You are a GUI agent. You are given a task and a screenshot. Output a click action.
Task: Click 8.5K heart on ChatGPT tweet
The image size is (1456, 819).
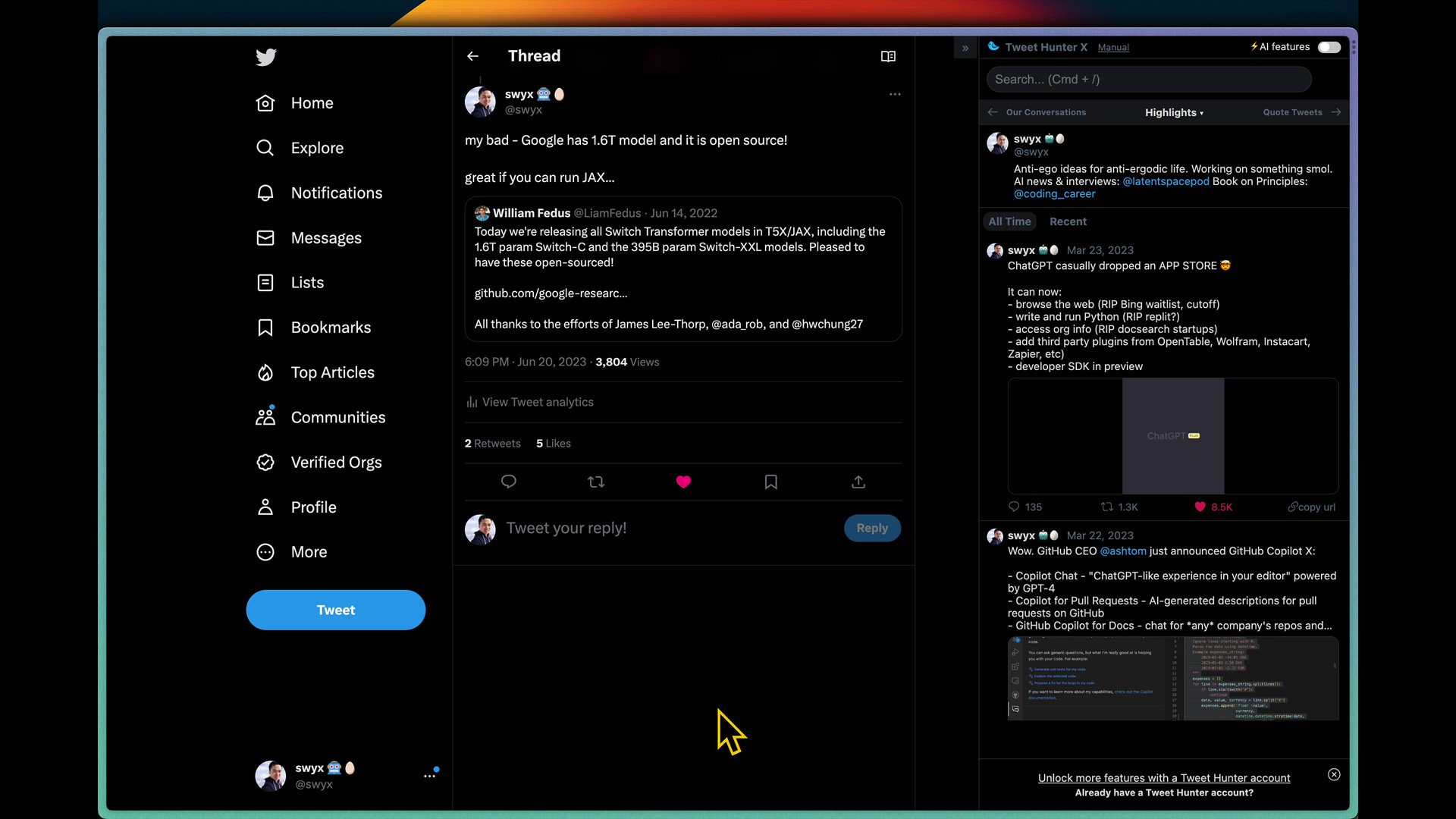tap(1200, 507)
